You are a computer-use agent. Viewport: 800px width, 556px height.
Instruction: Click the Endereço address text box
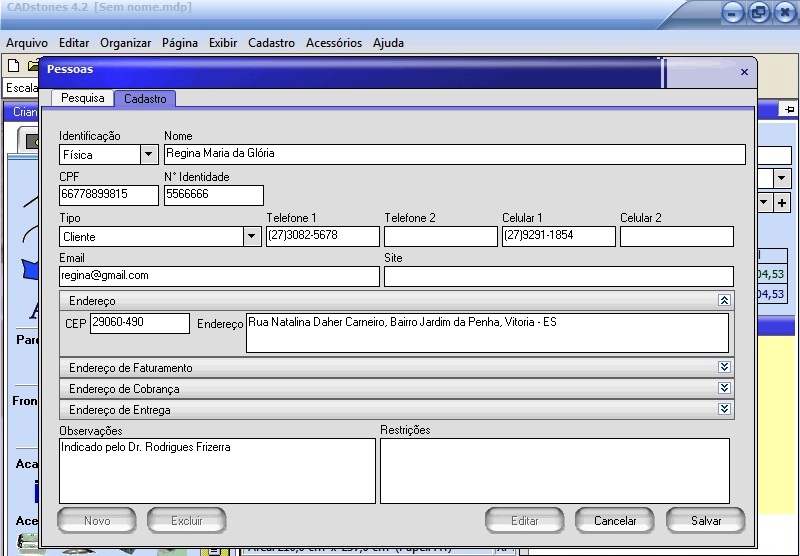pos(487,333)
